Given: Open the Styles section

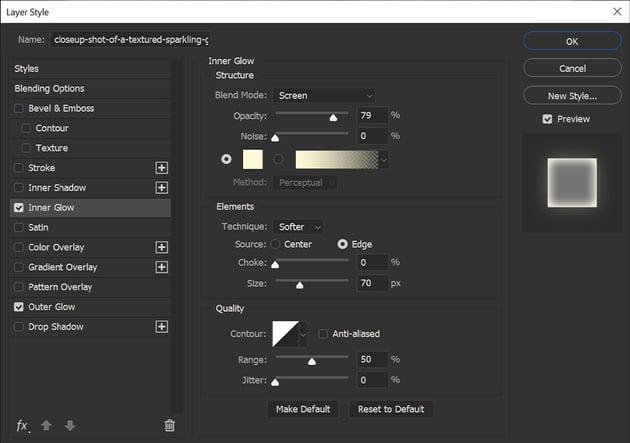Looking at the screenshot, I should point(90,69).
